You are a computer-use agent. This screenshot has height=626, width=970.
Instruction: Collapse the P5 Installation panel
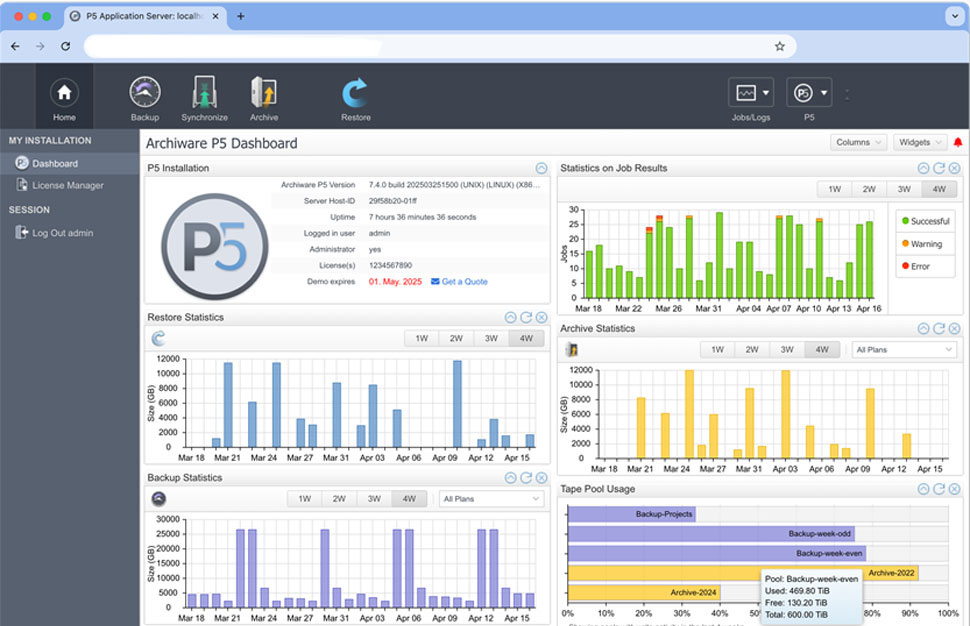541,168
